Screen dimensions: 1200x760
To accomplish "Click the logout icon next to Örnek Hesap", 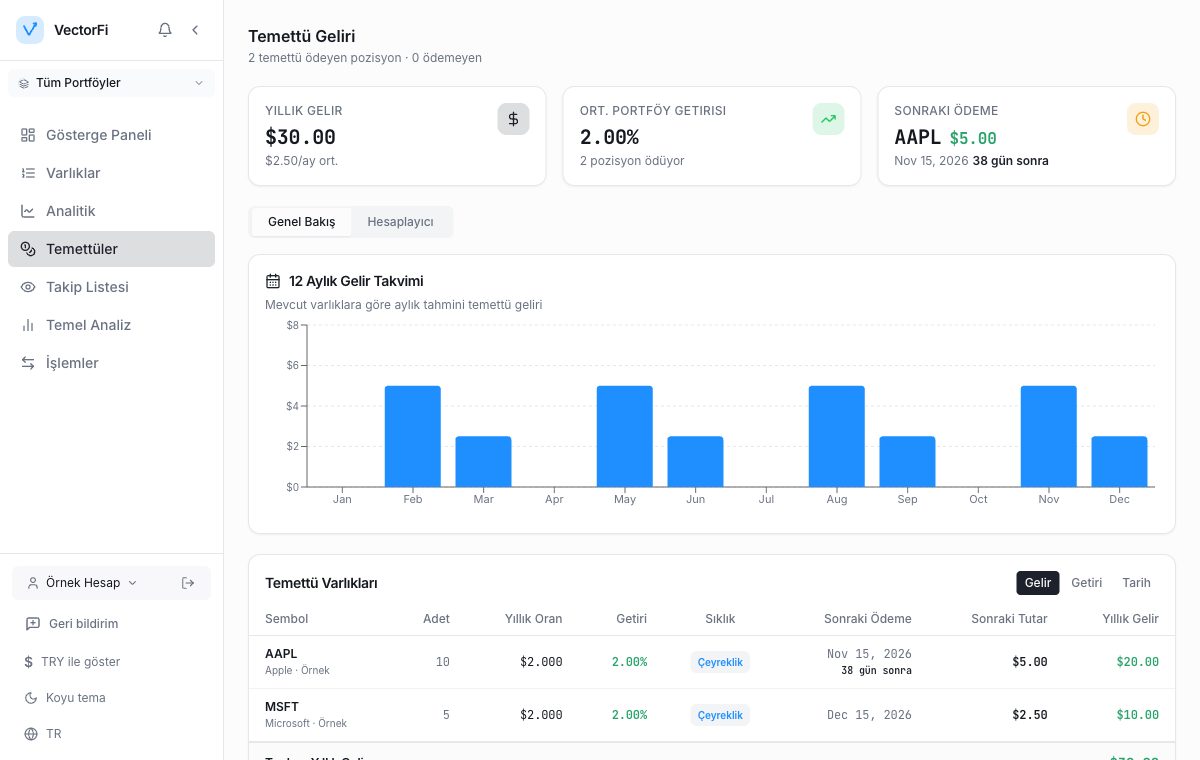I will pyautogui.click(x=188, y=583).
